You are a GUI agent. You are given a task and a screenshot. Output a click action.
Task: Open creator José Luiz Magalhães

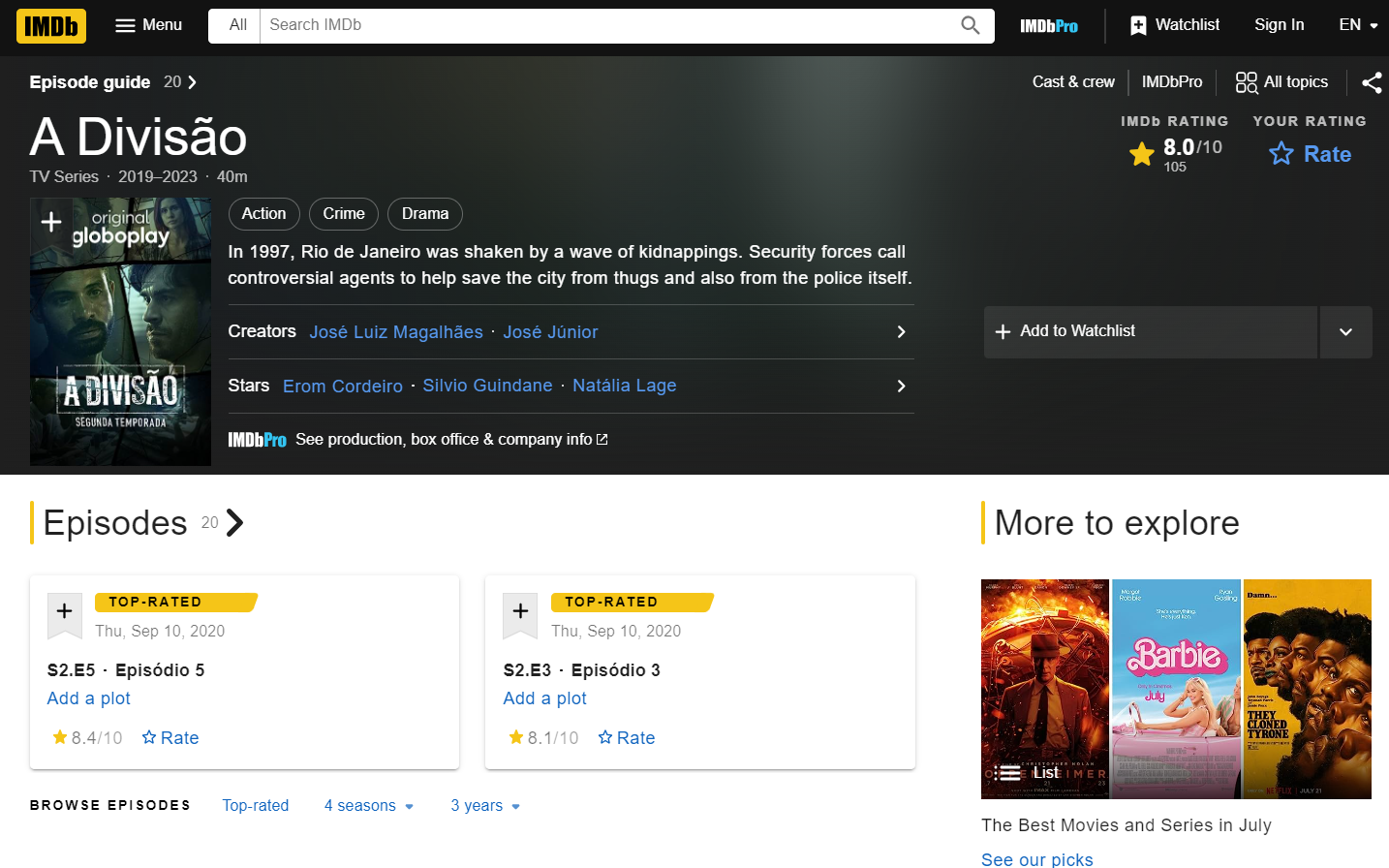coord(396,332)
